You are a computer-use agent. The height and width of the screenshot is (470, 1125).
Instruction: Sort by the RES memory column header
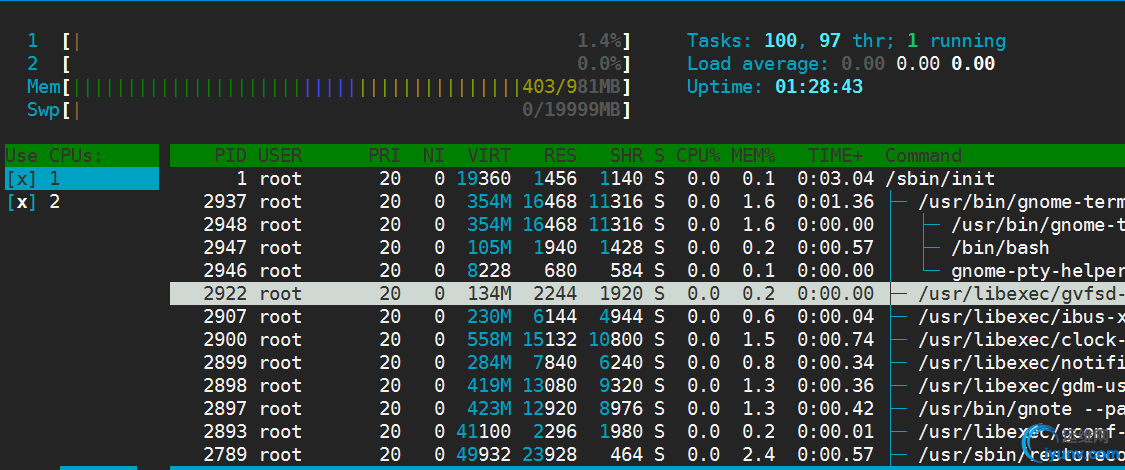(559, 156)
